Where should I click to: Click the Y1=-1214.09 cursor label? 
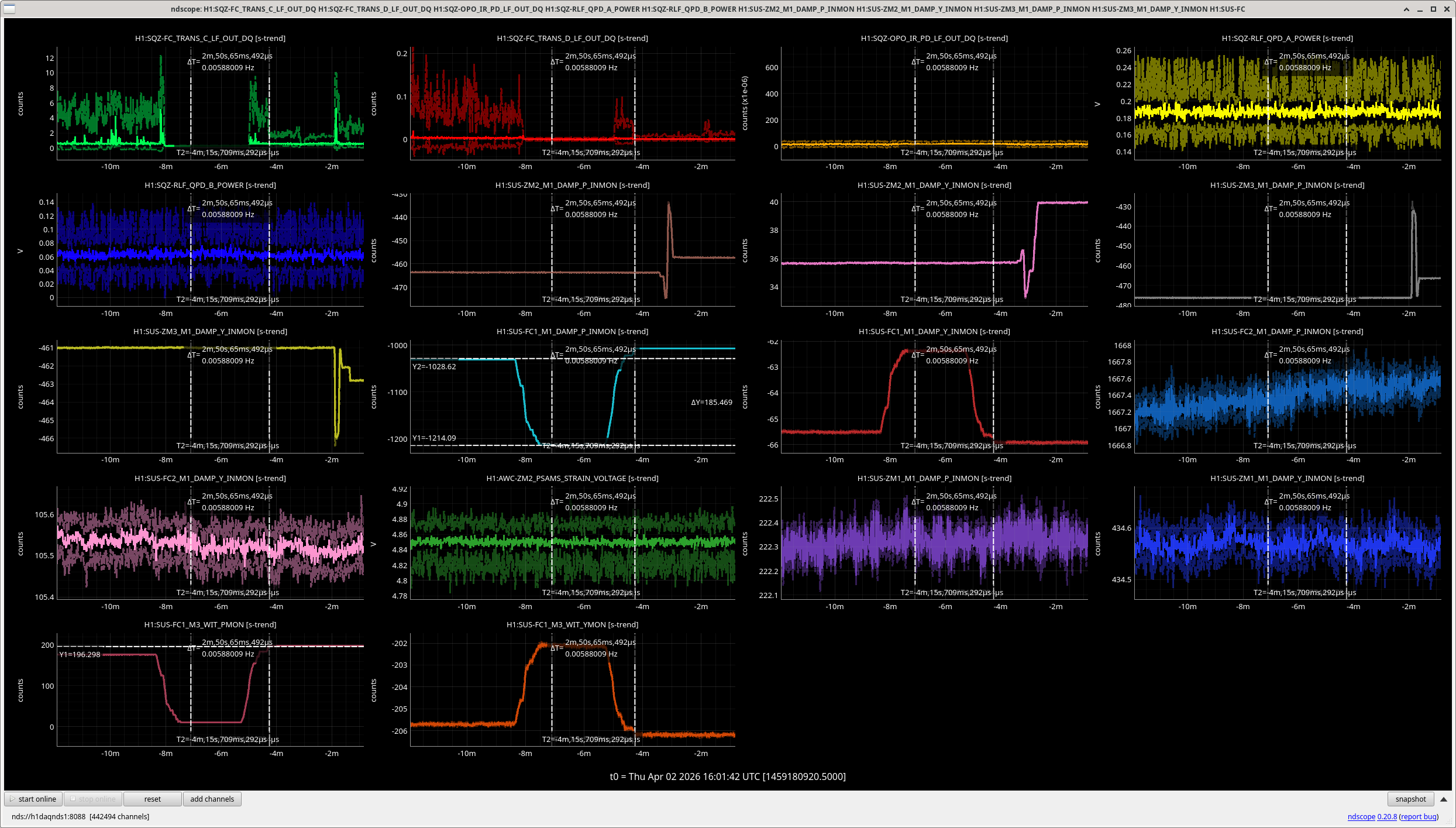click(x=434, y=438)
